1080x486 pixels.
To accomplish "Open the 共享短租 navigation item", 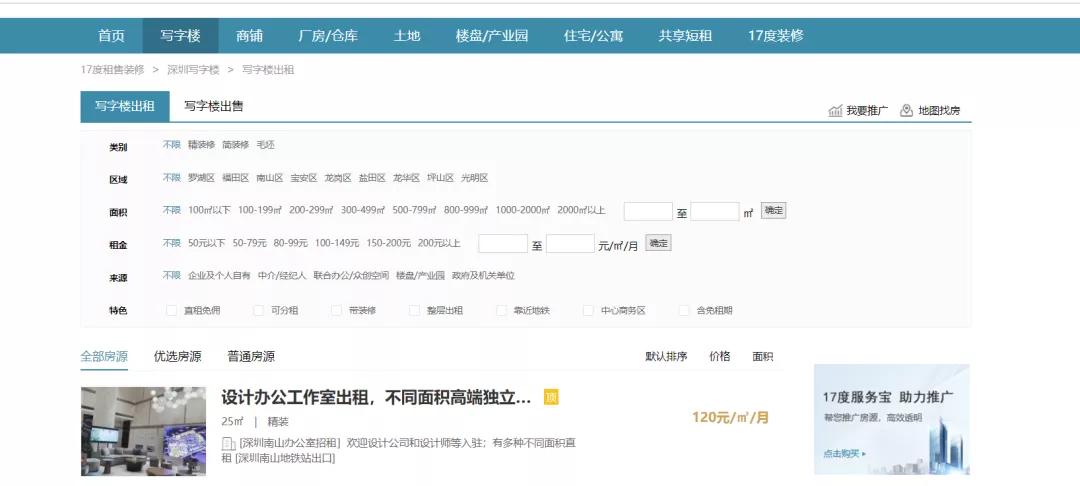I will pos(685,36).
